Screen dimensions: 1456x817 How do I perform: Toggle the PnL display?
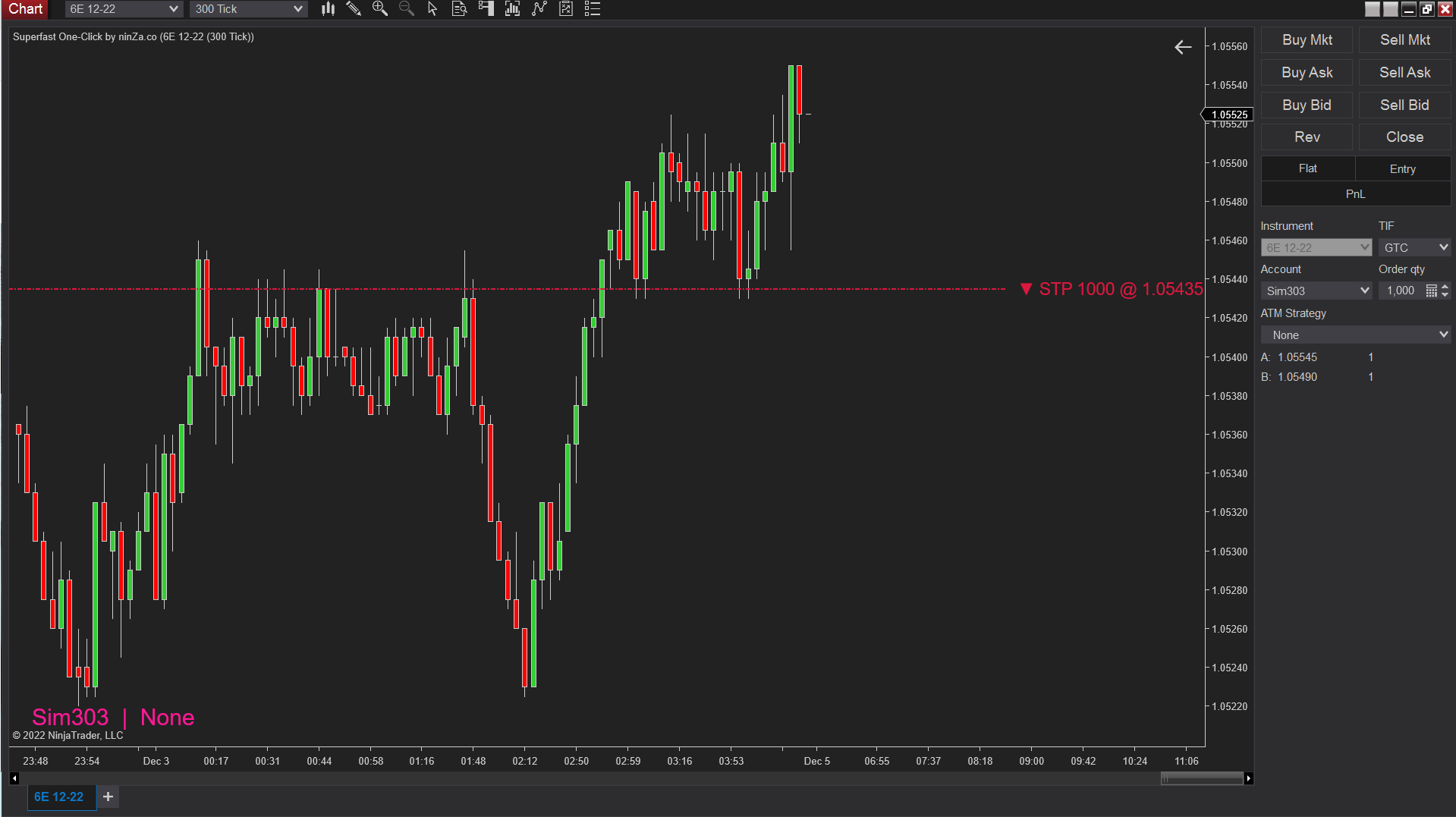coord(1355,193)
